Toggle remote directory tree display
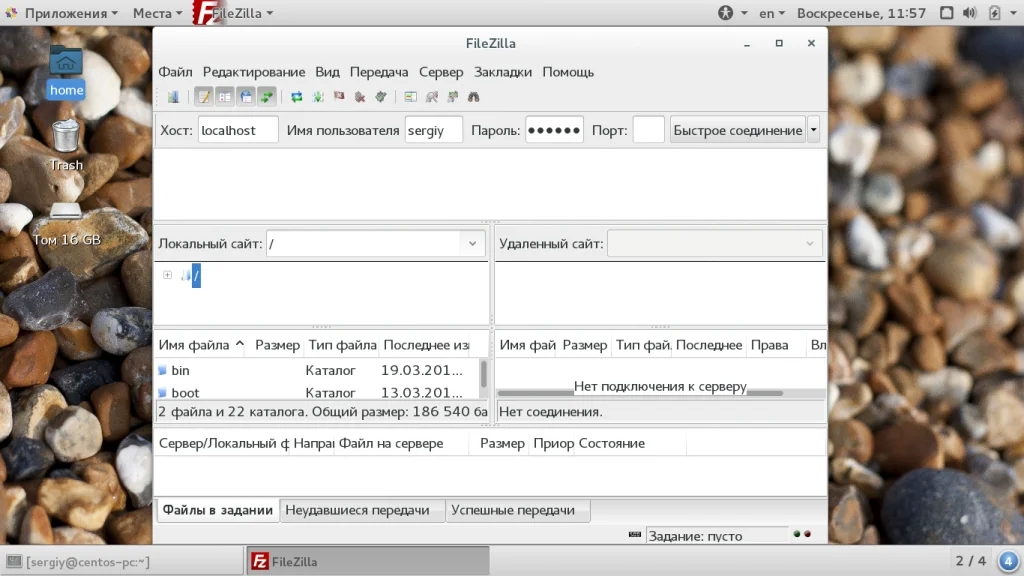Image resolution: width=1024 pixels, height=576 pixels. [x=246, y=97]
